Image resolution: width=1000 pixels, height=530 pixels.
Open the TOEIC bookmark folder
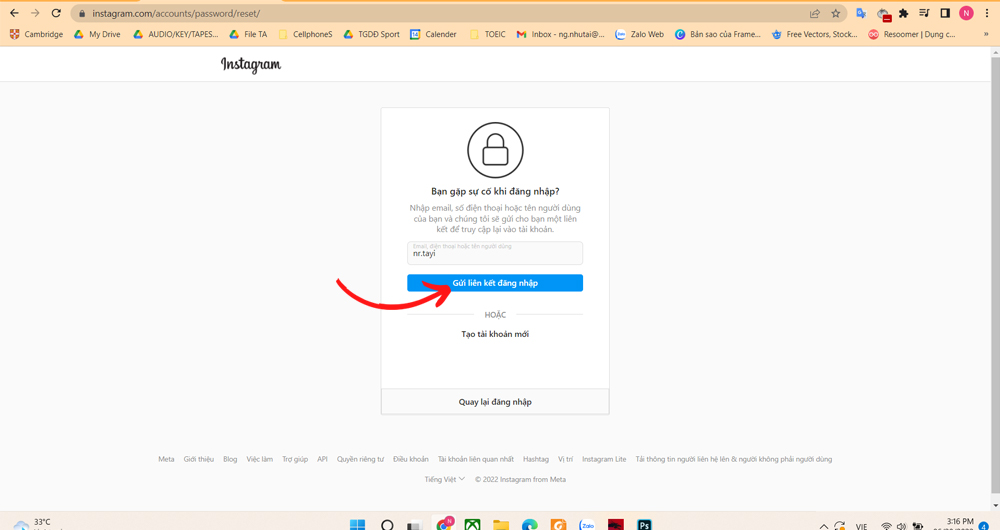487,34
